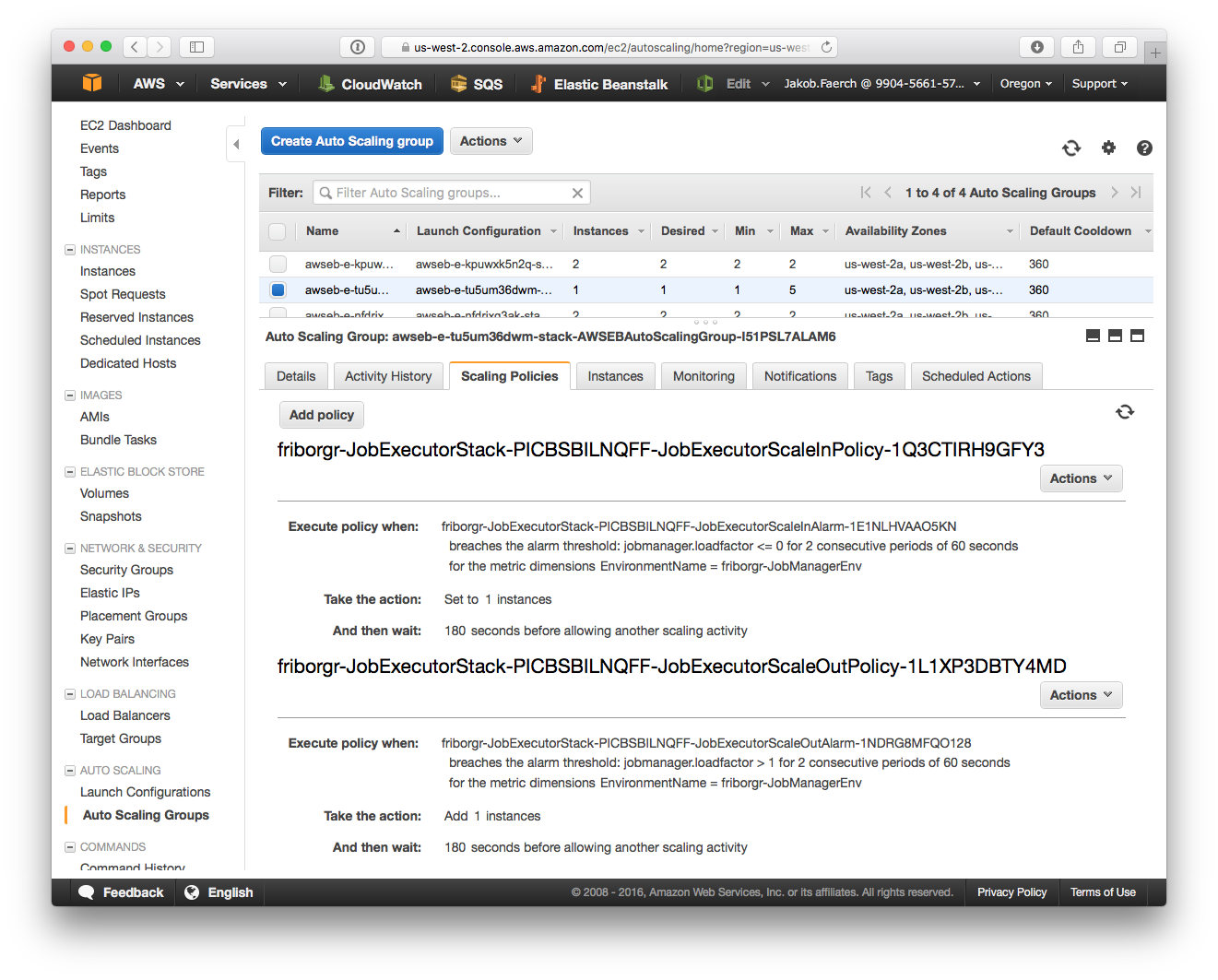Open Actions dropdown for ScaleInPolicy
The height and width of the screenshot is (980, 1218).
coord(1082,478)
